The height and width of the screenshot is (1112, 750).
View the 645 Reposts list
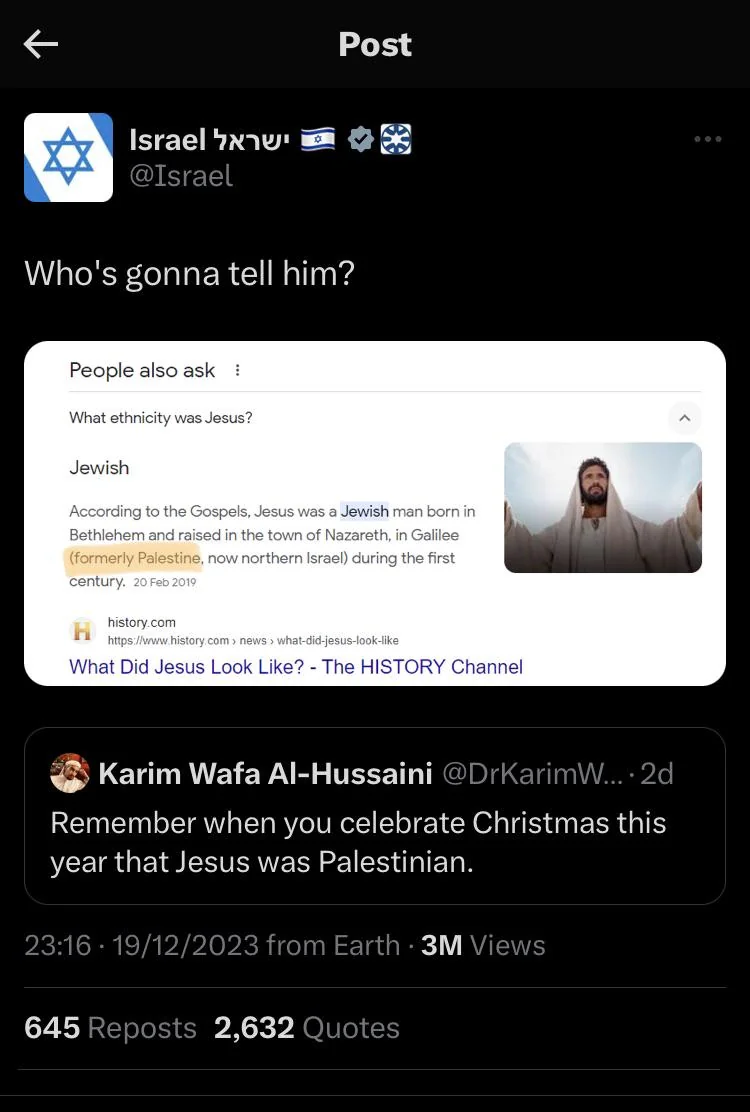110,1028
